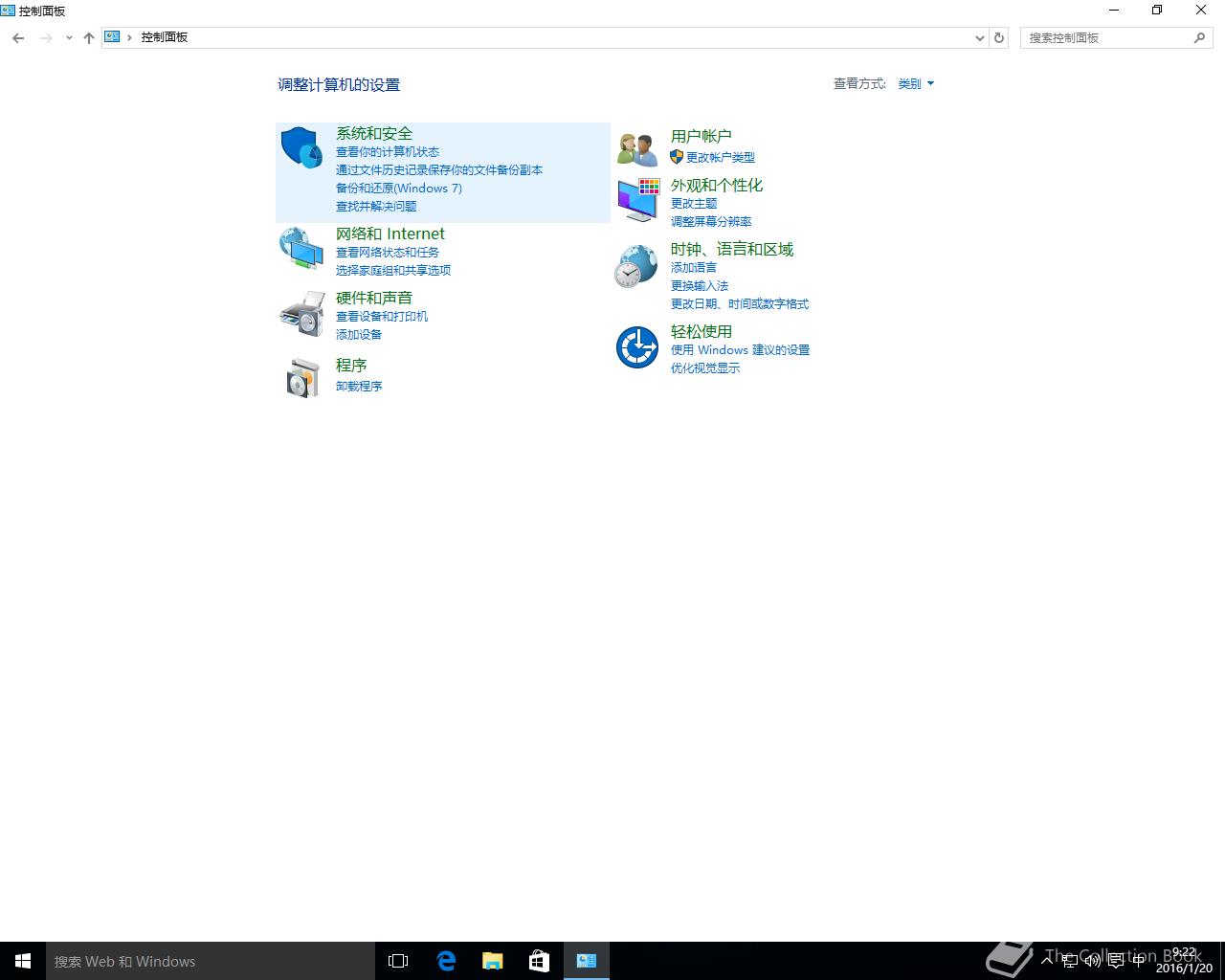The image size is (1225, 980).
Task: Open the 外观和个性化 monitor icon
Action: click(637, 200)
